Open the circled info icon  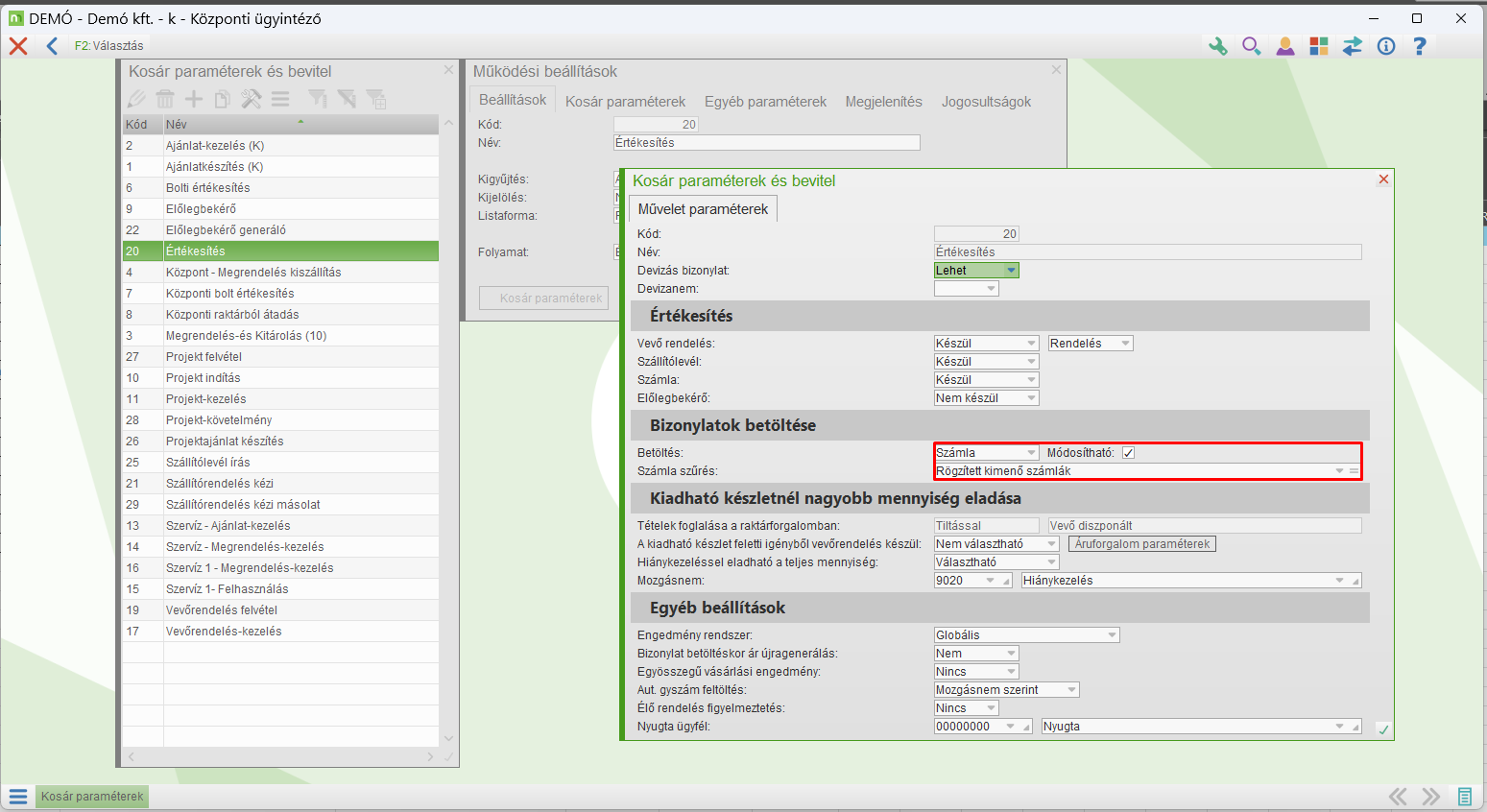(1385, 46)
